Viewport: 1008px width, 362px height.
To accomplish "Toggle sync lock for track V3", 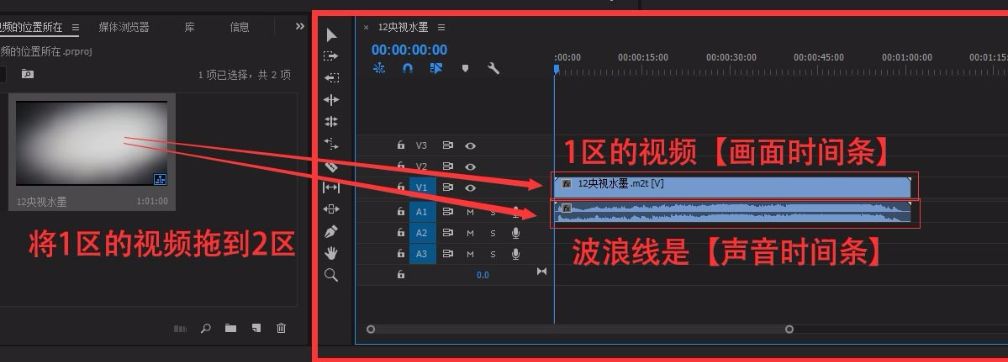I will pyautogui.click(x=448, y=146).
